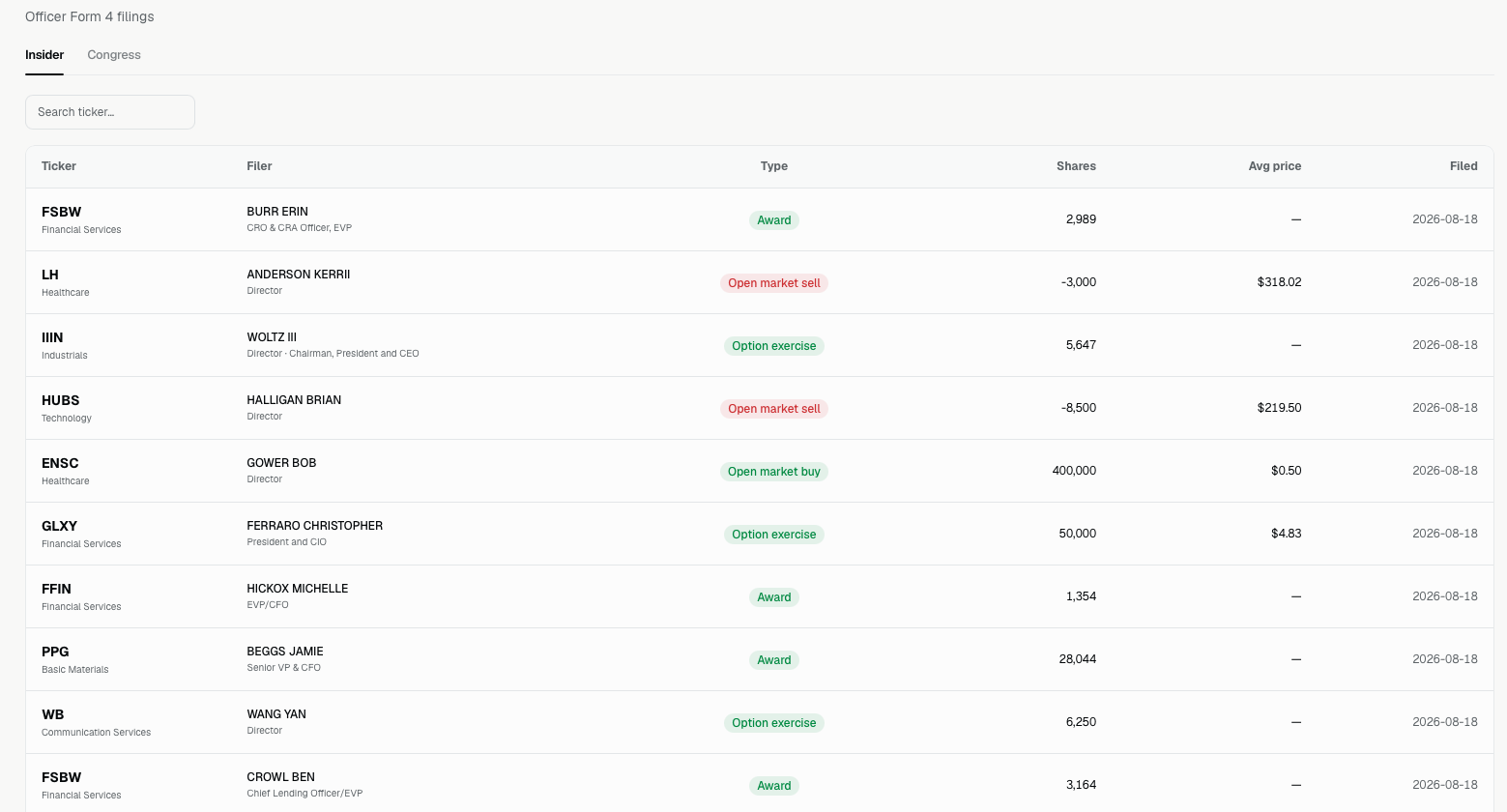Click the $4.83 average price
This screenshot has width=1507, height=812.
pyautogui.click(x=1287, y=534)
